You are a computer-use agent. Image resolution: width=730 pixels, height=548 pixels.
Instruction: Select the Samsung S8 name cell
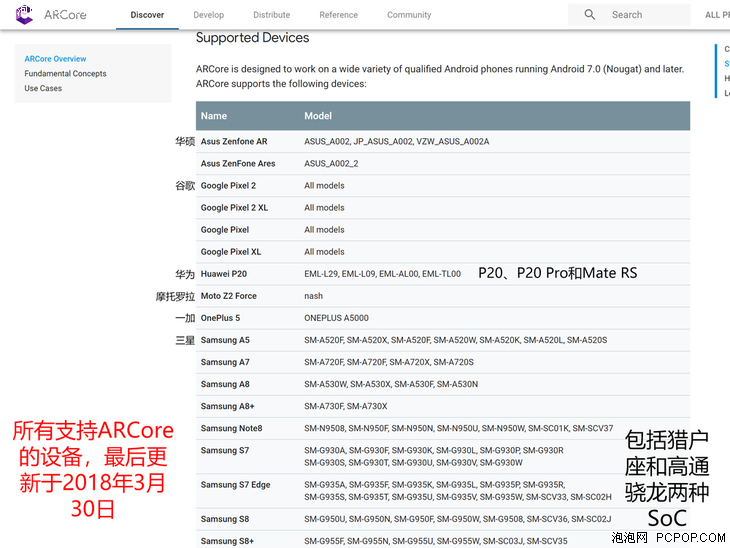click(x=224, y=519)
